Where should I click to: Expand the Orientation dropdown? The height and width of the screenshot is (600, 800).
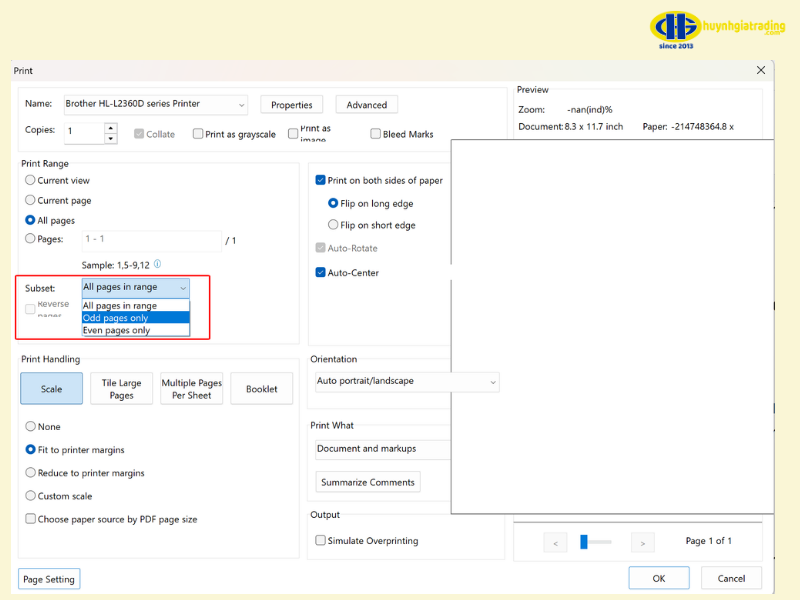point(492,381)
